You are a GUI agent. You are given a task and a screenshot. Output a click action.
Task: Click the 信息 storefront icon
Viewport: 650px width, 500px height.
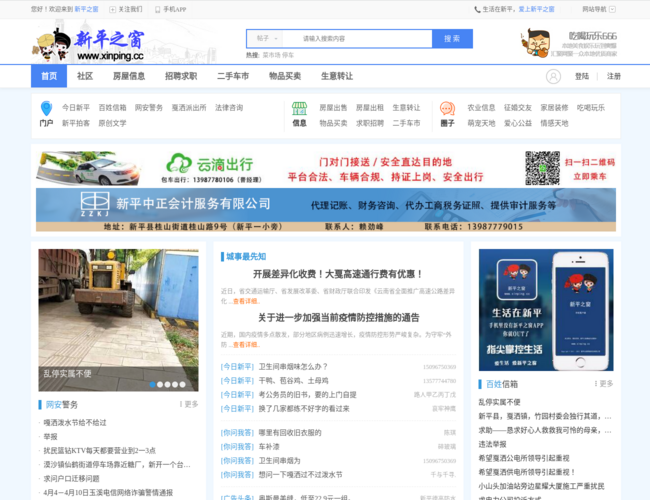click(299, 108)
